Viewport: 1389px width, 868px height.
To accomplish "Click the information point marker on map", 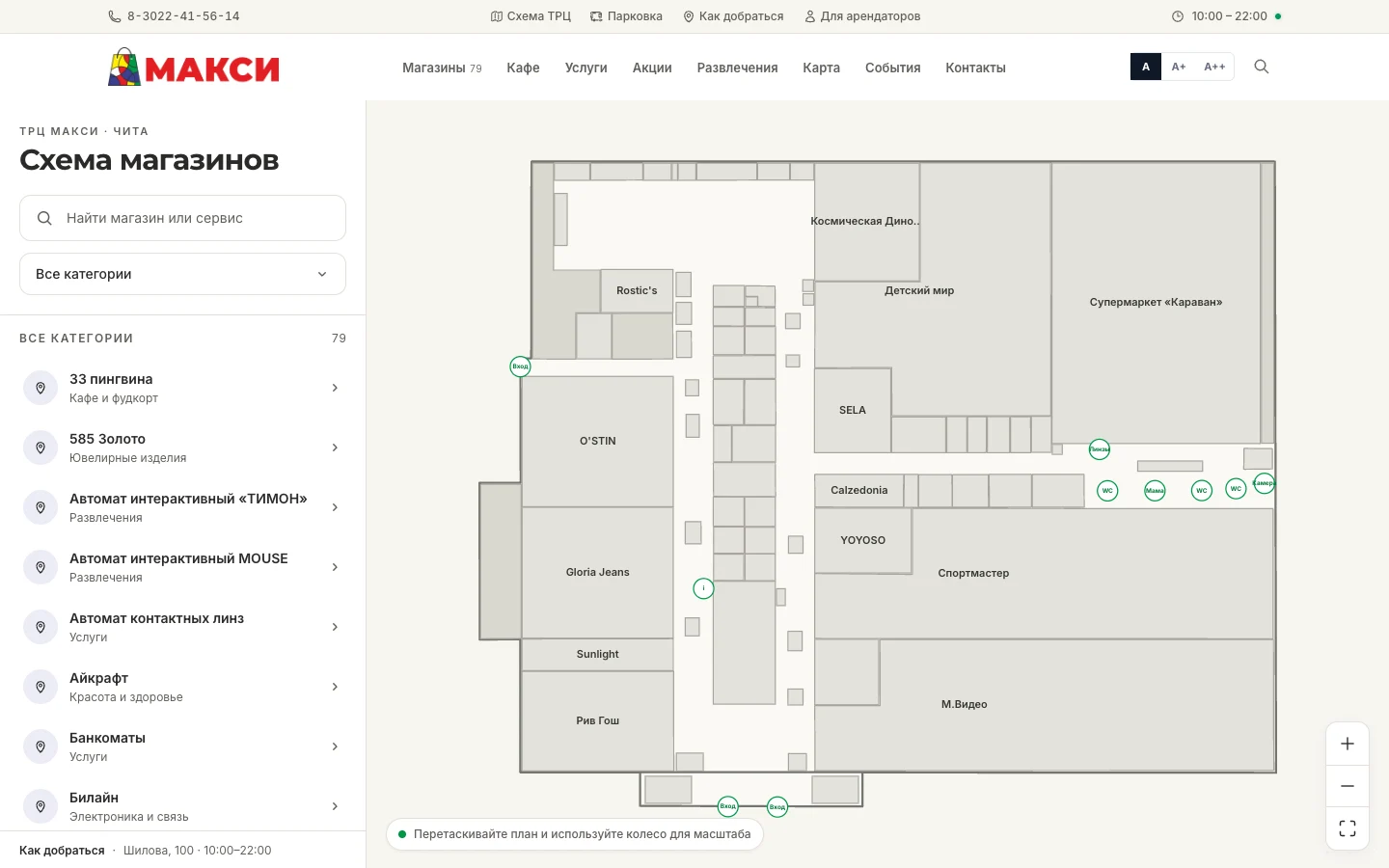I will (x=704, y=588).
